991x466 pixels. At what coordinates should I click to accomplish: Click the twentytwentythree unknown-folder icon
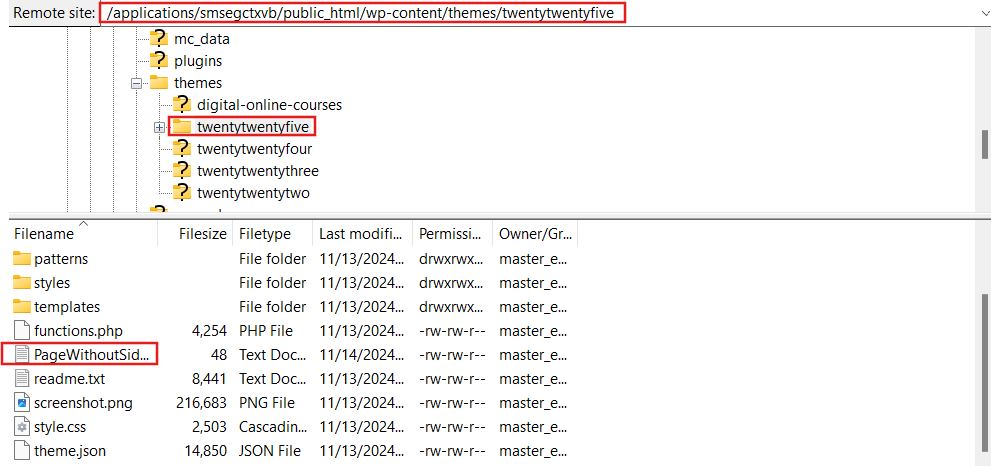pyautogui.click(x=181, y=170)
